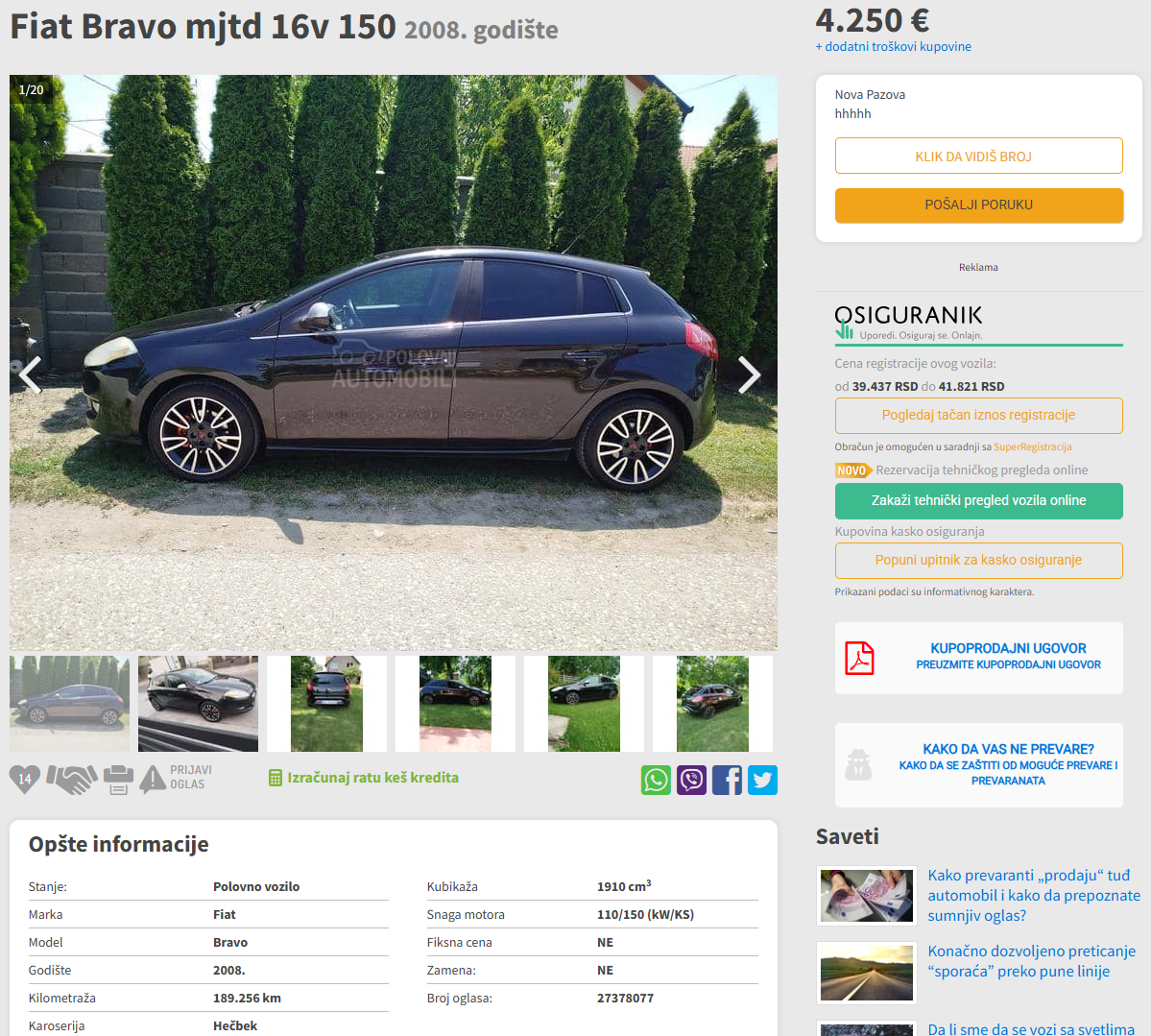Click POŠALJI PORUKU button
The width and height of the screenshot is (1151, 1036).
pyautogui.click(x=978, y=205)
